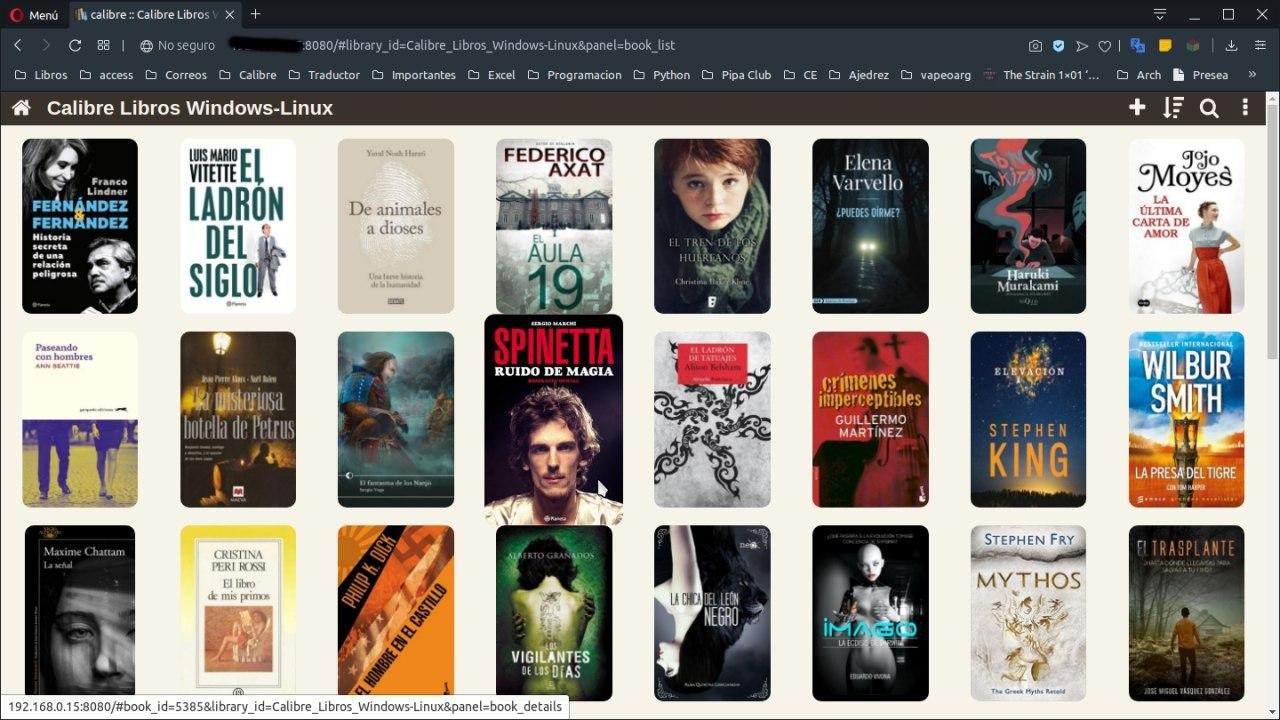Open Opera speed dial start page
This screenshot has height=720, width=1280.
(x=103, y=45)
